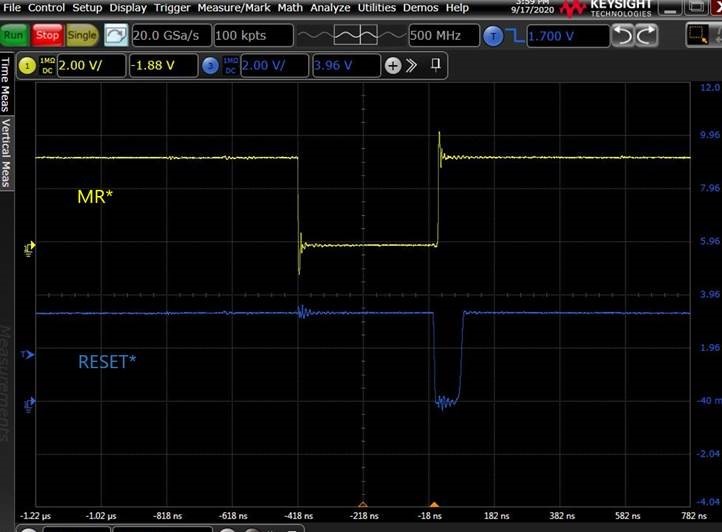
Task: Click the 9/17/2020 date display
Action: pos(532,10)
